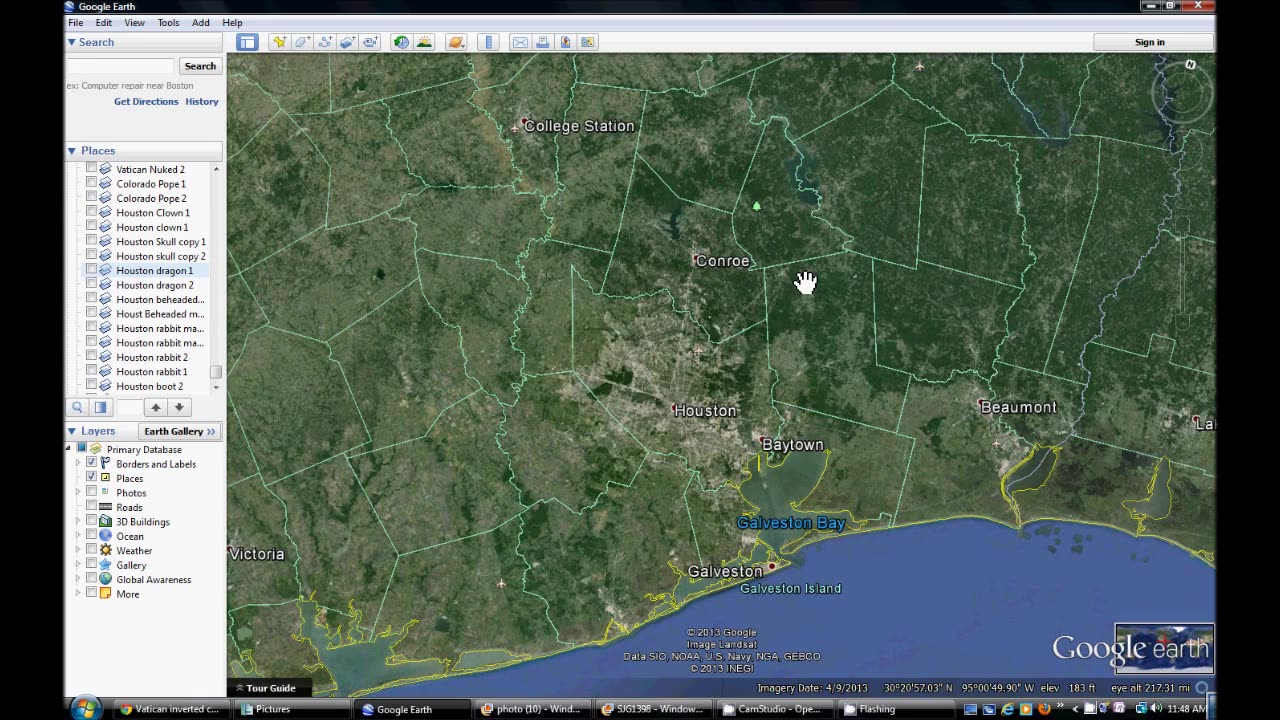Toggle the sidebar panel button
The height and width of the screenshot is (720, 1280).
pos(247,42)
